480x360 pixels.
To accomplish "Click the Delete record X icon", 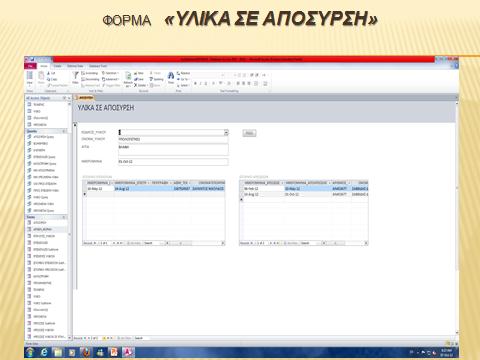I will point(136,86).
